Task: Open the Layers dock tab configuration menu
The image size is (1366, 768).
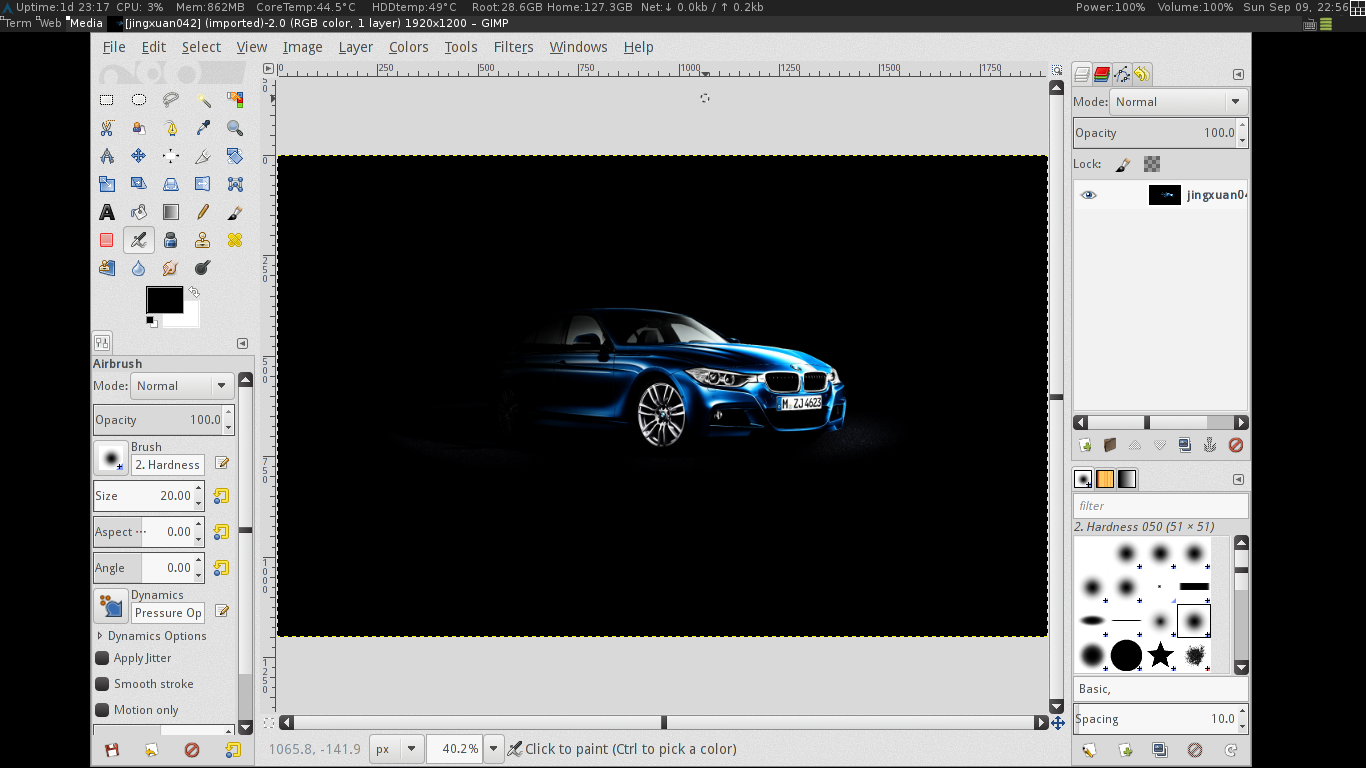Action: click(1238, 75)
